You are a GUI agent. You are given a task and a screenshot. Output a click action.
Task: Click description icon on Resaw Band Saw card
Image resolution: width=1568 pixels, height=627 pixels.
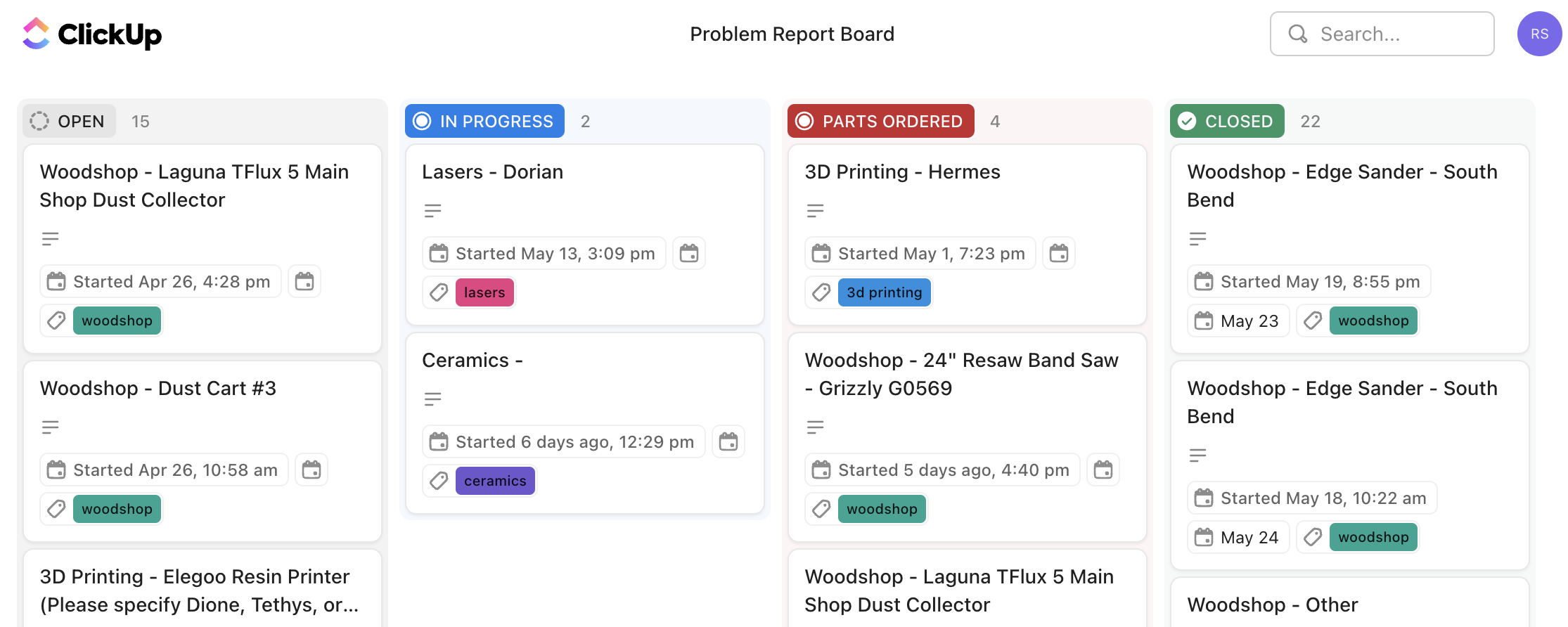click(x=815, y=427)
